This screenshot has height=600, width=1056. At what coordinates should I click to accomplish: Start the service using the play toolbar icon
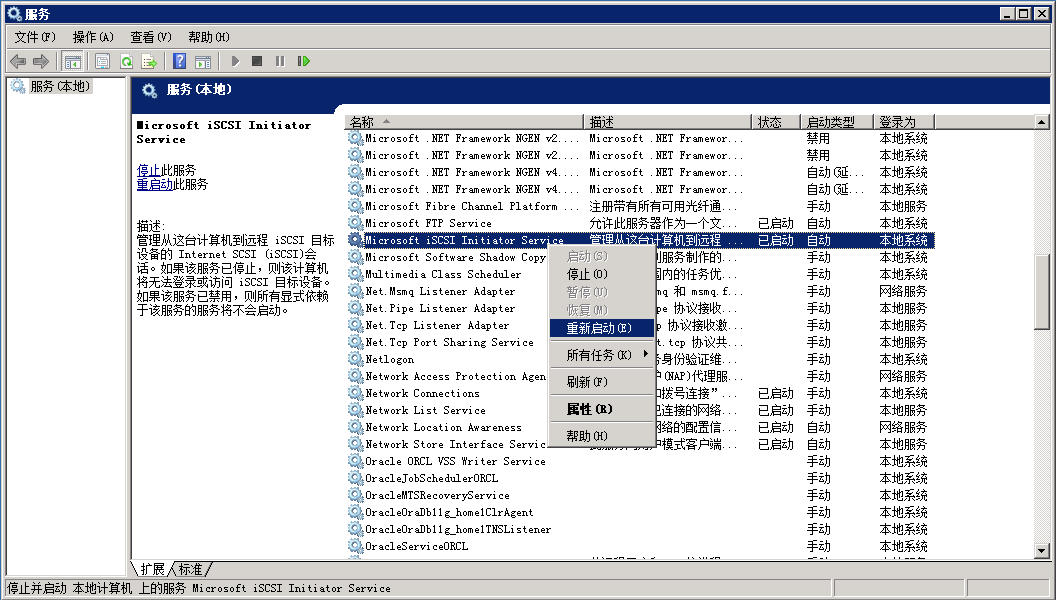point(234,61)
